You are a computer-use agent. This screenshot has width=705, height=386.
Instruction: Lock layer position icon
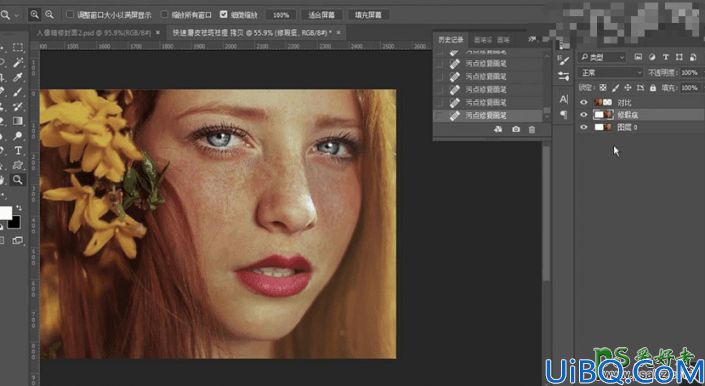point(628,88)
